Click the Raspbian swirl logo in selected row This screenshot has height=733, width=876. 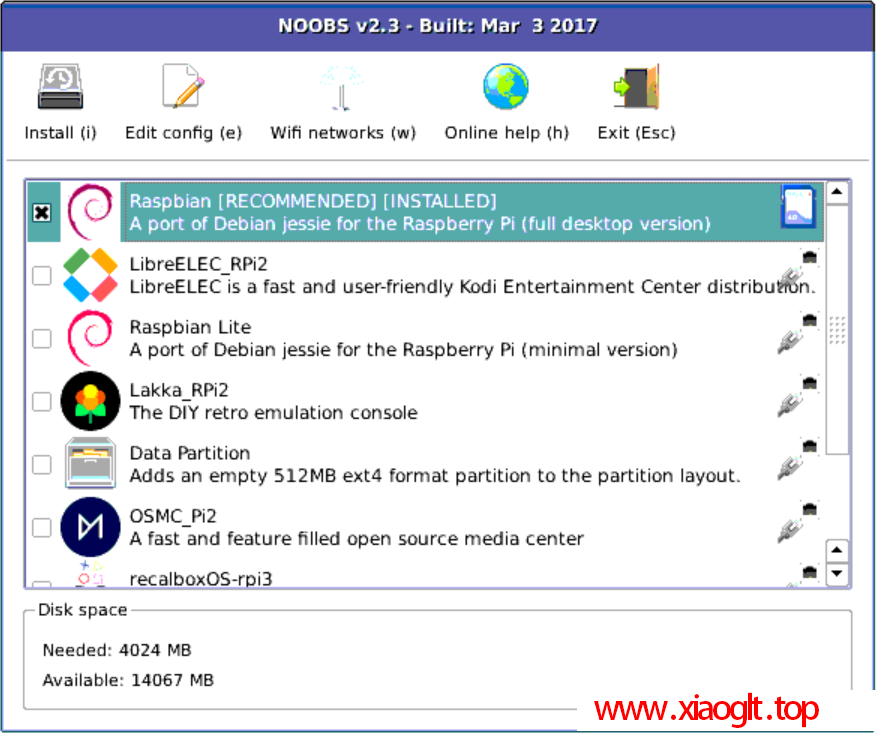point(90,212)
